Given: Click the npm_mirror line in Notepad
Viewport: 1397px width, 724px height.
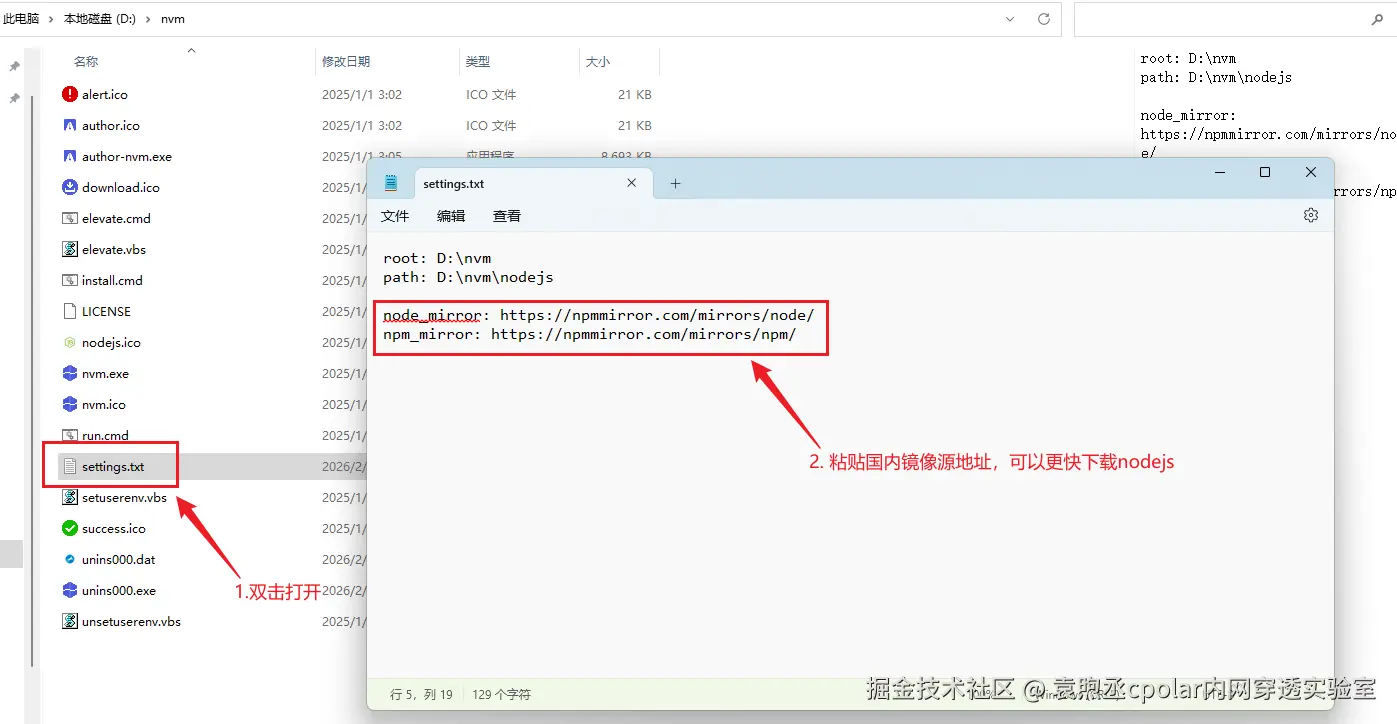Looking at the screenshot, I should [x=590, y=334].
